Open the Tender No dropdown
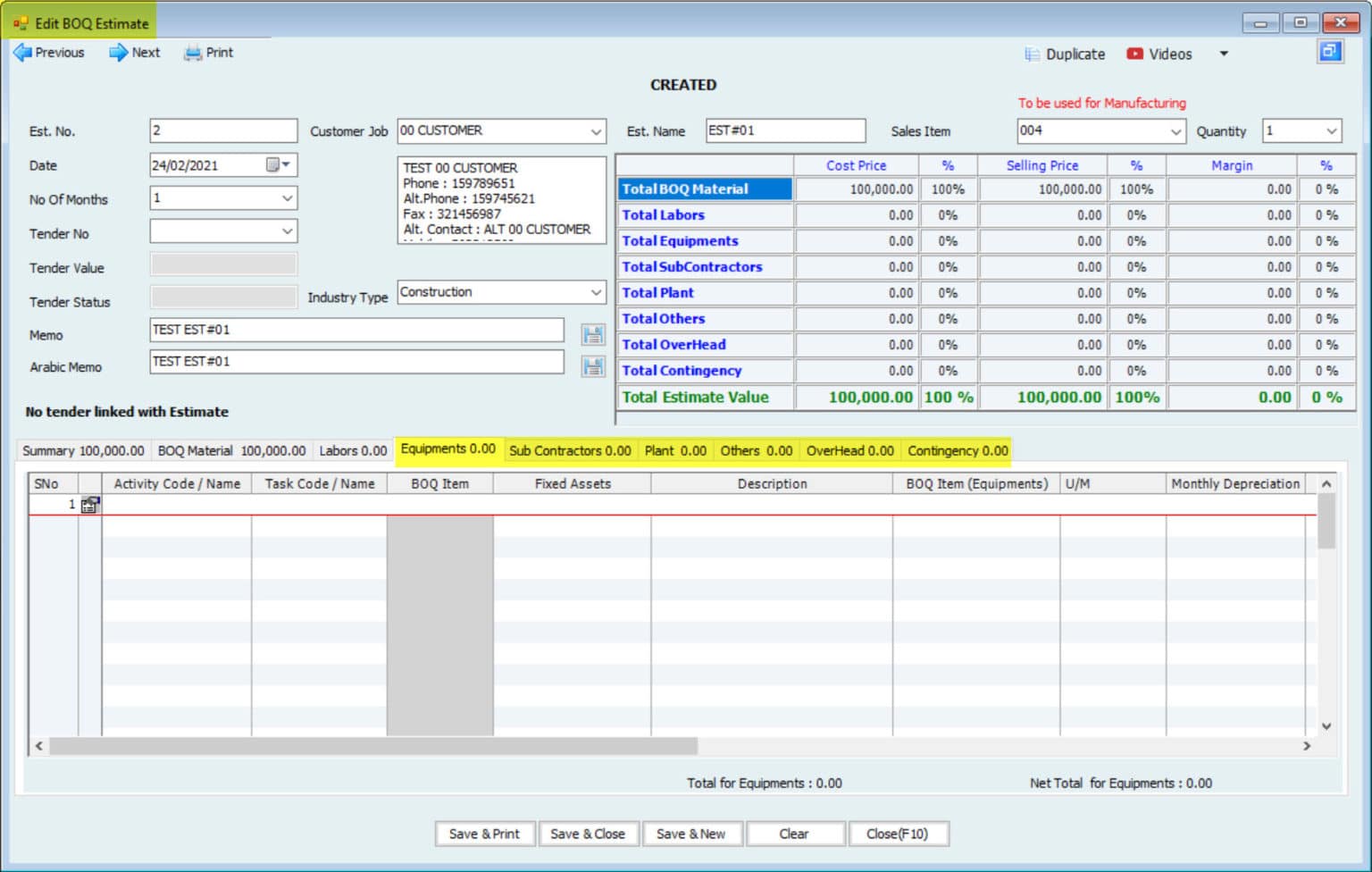The height and width of the screenshot is (872, 1372). coord(287,231)
